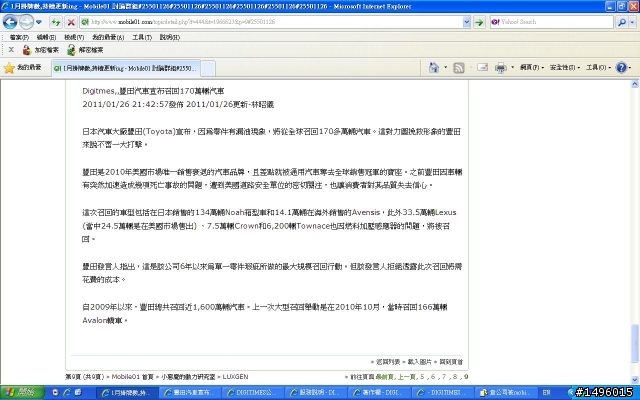Go to the 上一頁 previous page link
The image size is (640, 400).
tap(407, 377)
